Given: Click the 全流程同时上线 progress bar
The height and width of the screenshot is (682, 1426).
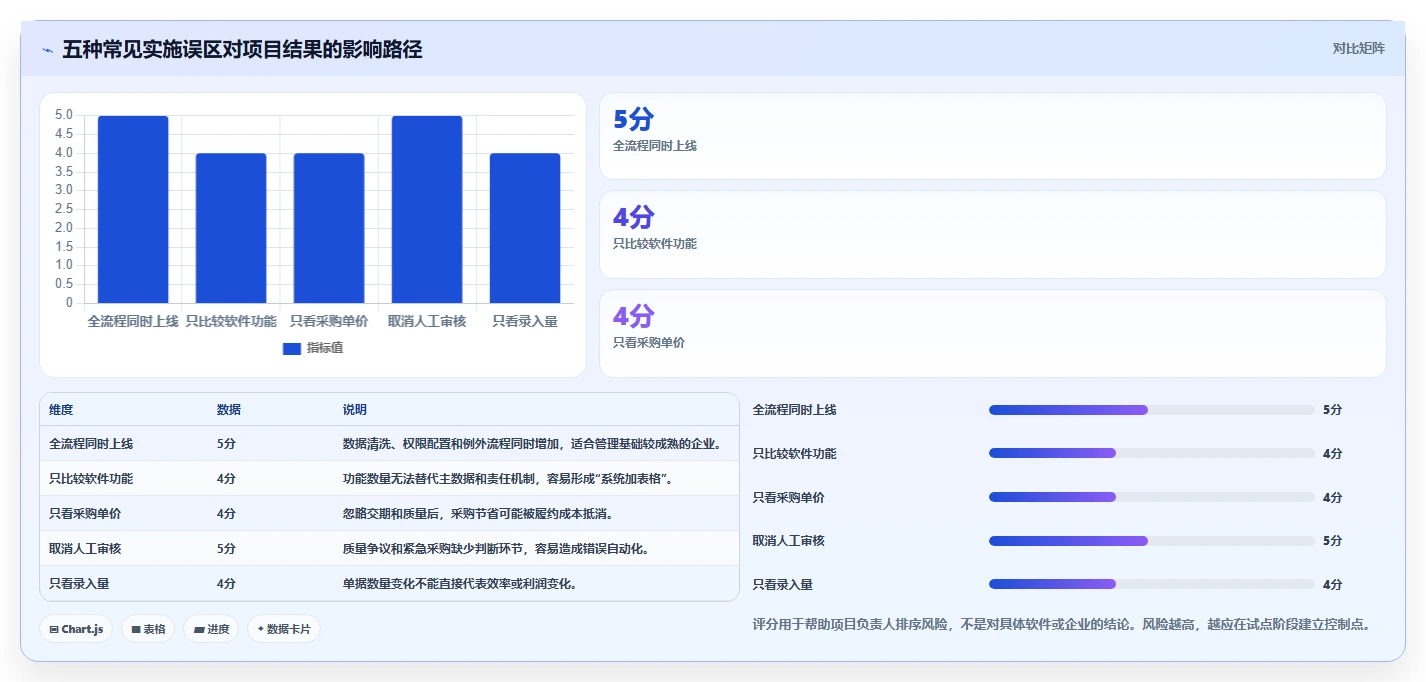Looking at the screenshot, I should point(1151,410).
